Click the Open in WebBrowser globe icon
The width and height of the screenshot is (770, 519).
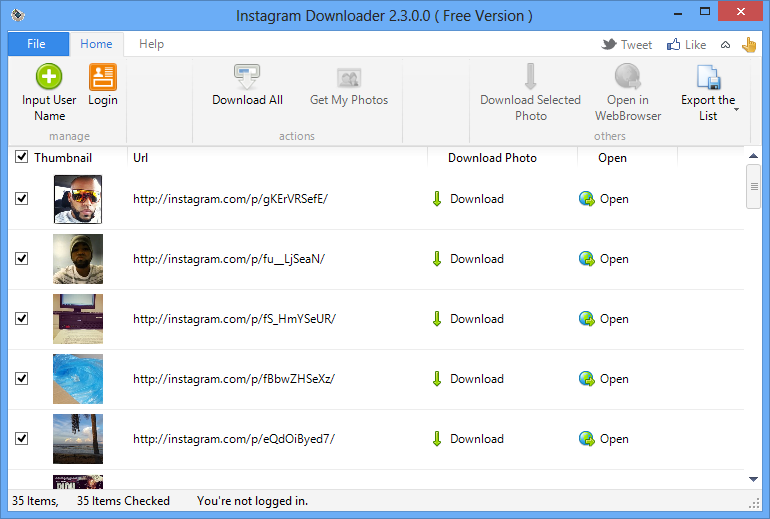(x=628, y=77)
